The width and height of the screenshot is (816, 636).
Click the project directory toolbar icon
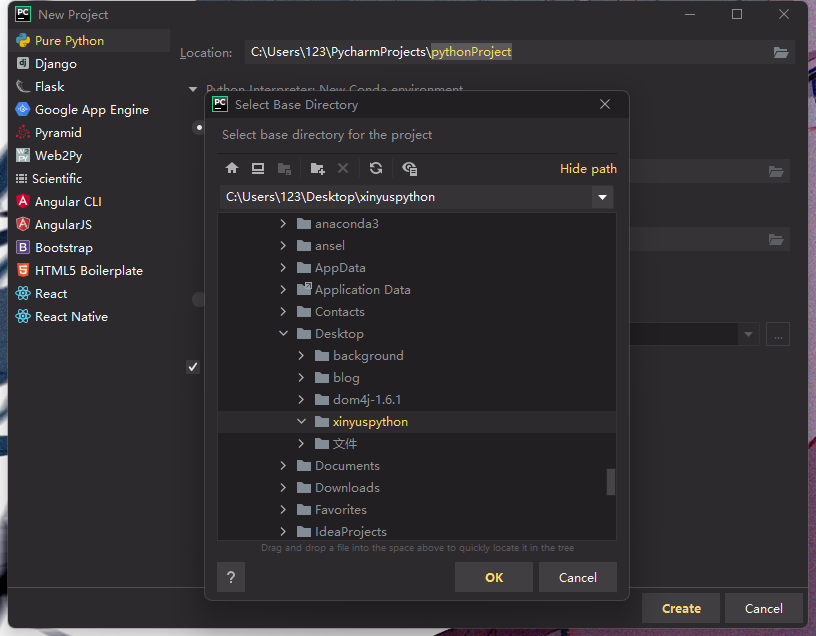pos(284,168)
